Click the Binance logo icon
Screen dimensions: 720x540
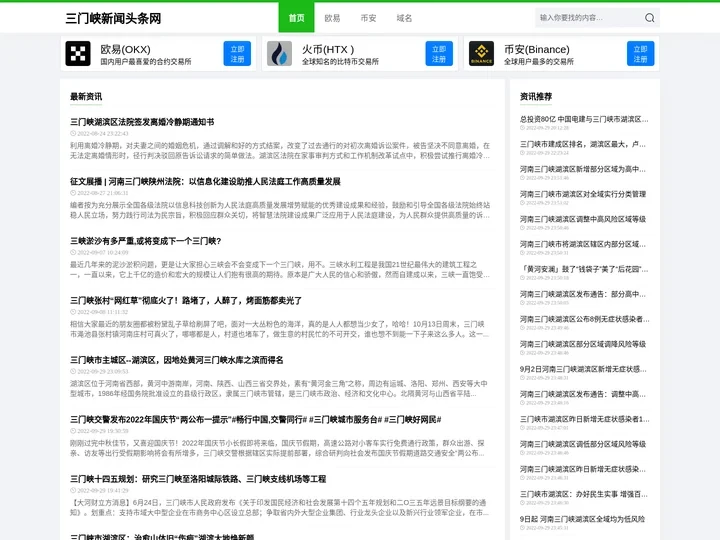(x=481, y=54)
